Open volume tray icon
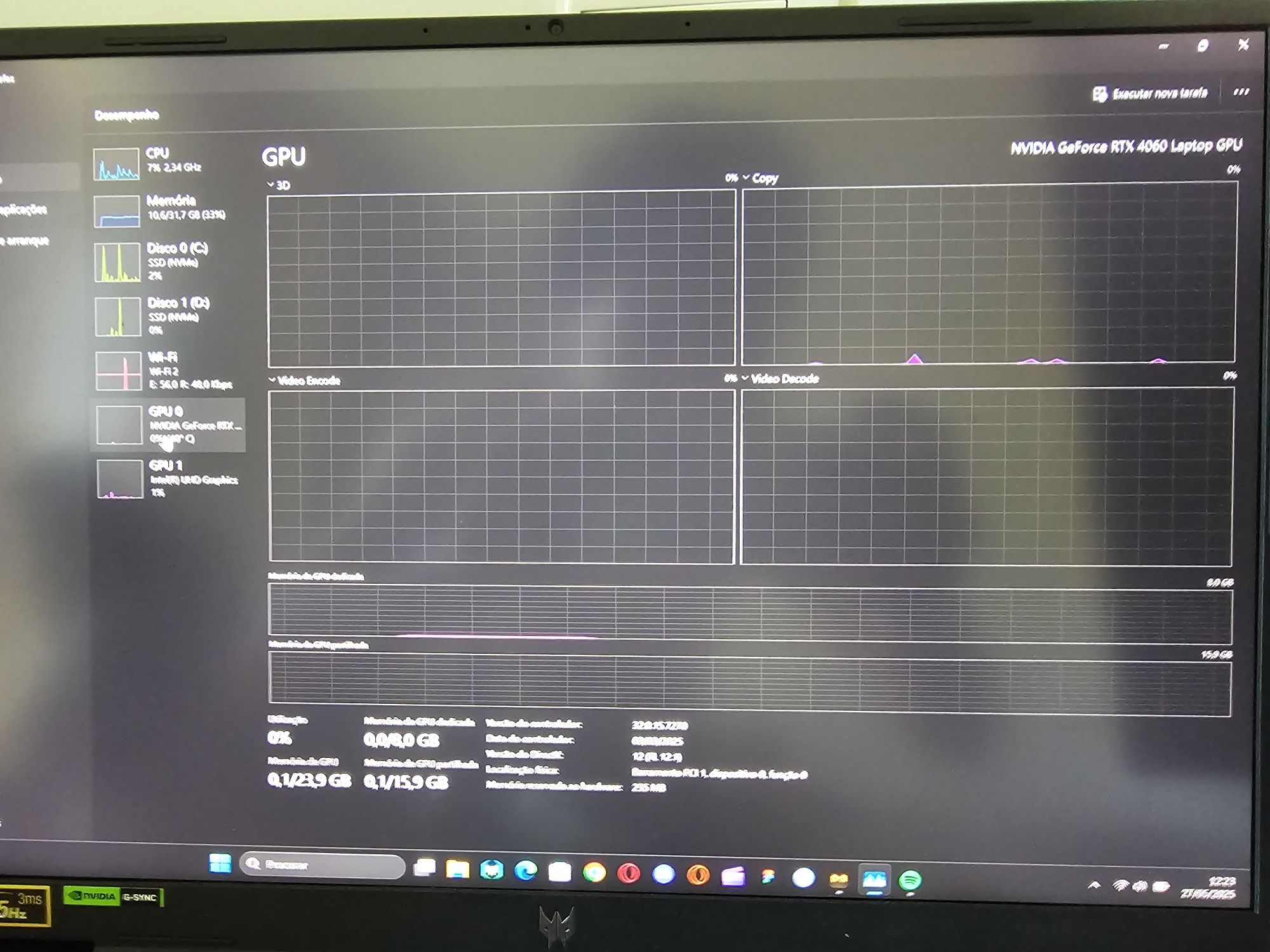The height and width of the screenshot is (952, 1270). point(1140,886)
